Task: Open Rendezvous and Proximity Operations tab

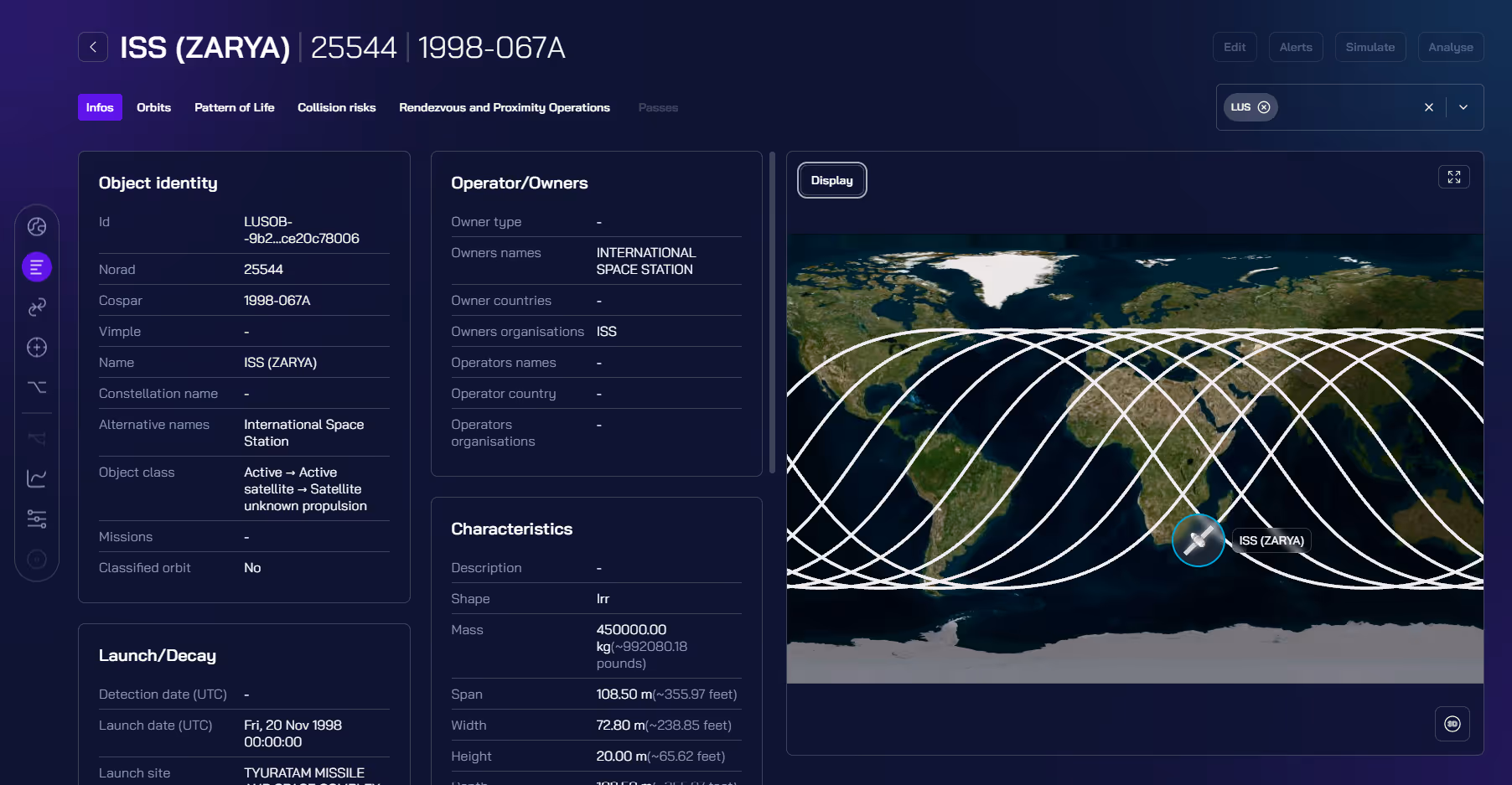Action: point(505,107)
